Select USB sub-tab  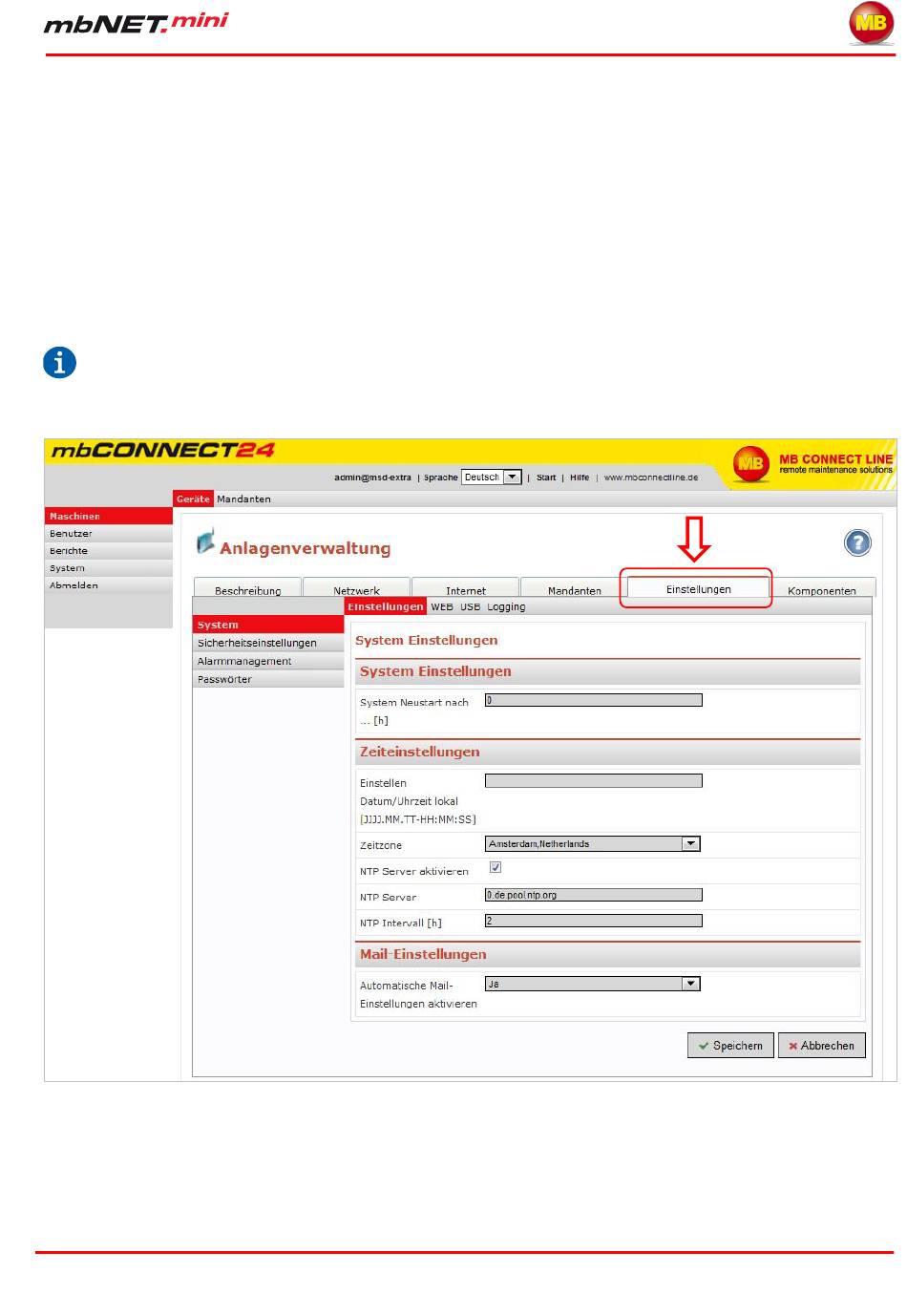471,606
